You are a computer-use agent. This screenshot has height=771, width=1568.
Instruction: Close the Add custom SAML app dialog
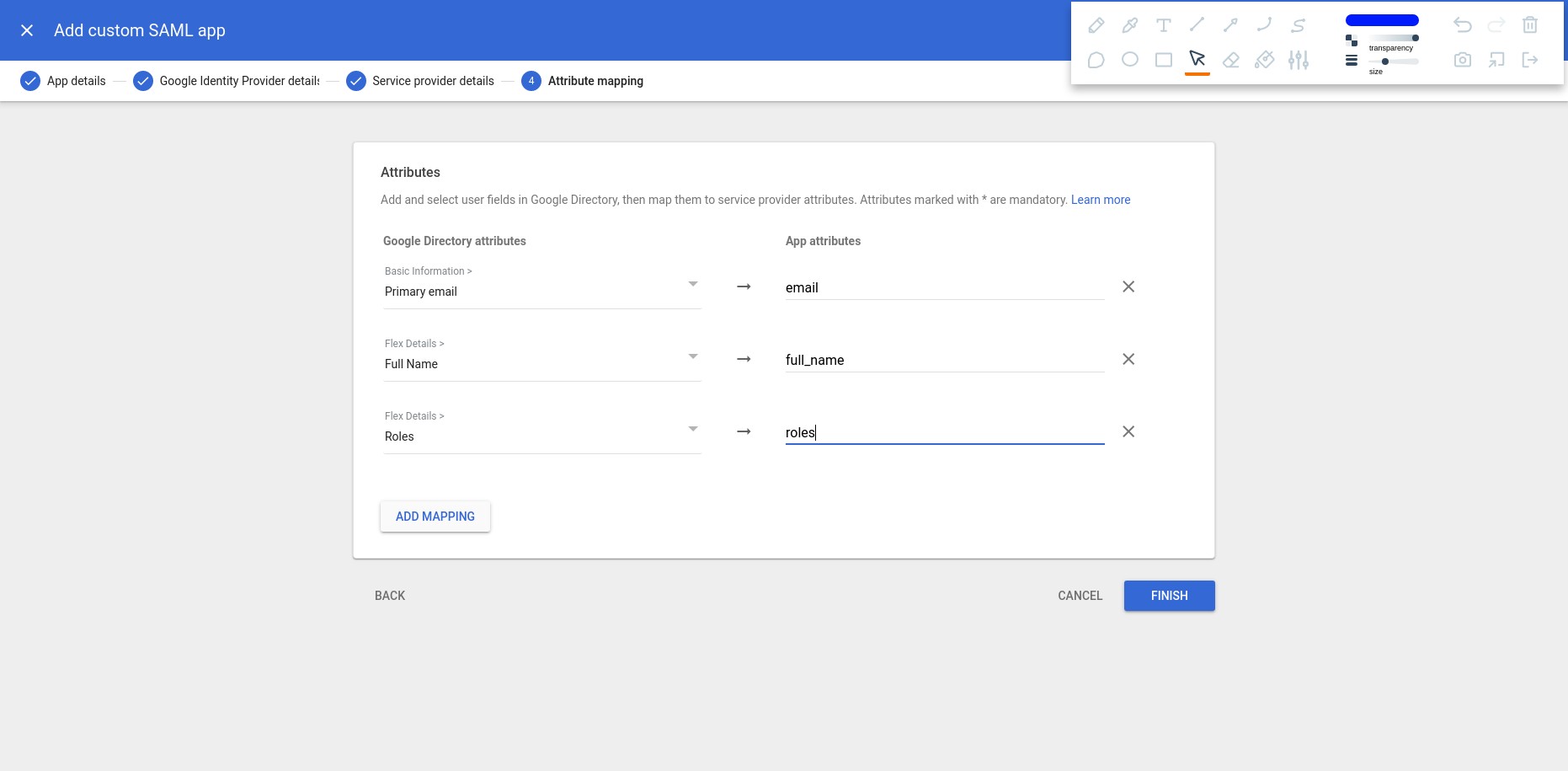(x=27, y=30)
